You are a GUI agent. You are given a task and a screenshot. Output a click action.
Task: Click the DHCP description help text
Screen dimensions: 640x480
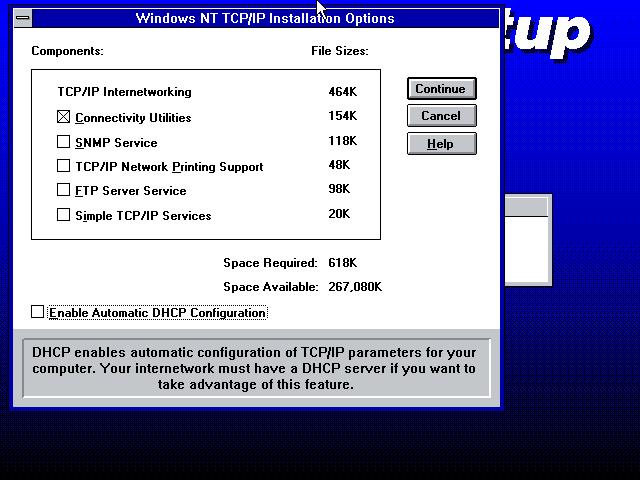[256, 368]
